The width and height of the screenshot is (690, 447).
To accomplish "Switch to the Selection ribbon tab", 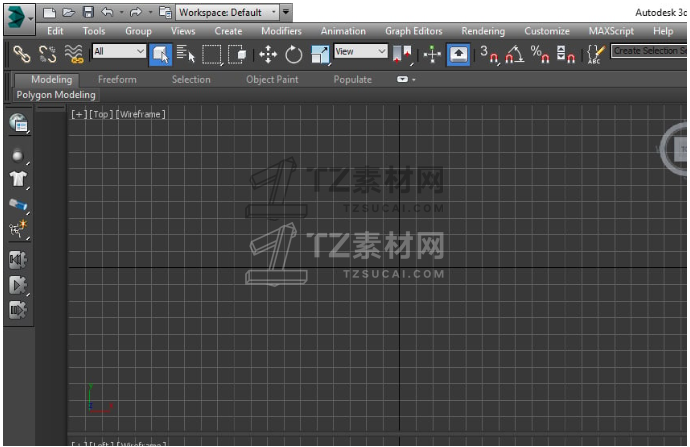I will (191, 80).
